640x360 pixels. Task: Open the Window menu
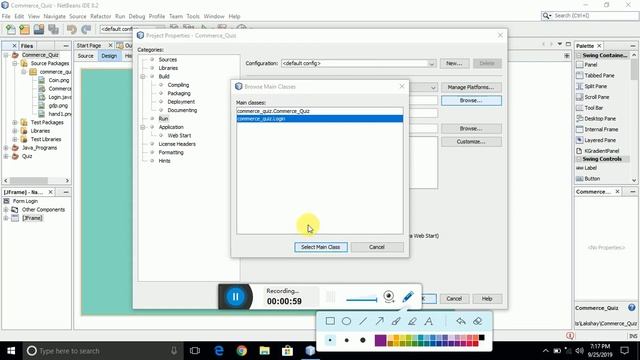pos(214,16)
